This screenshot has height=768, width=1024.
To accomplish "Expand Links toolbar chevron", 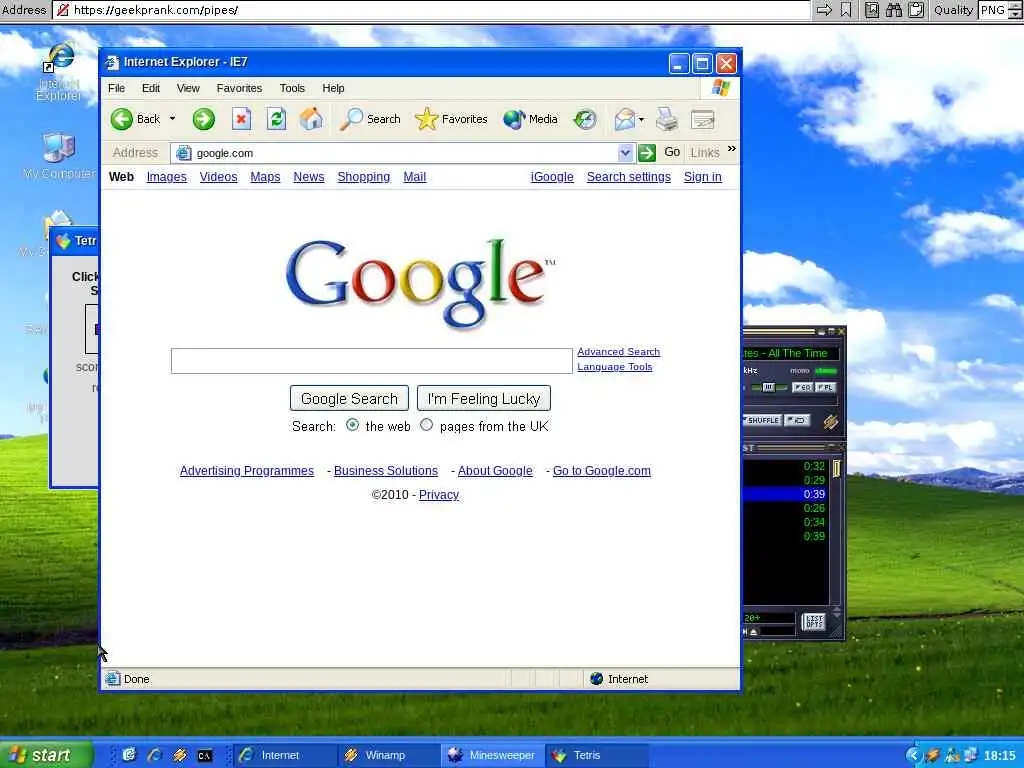I will coord(731,150).
